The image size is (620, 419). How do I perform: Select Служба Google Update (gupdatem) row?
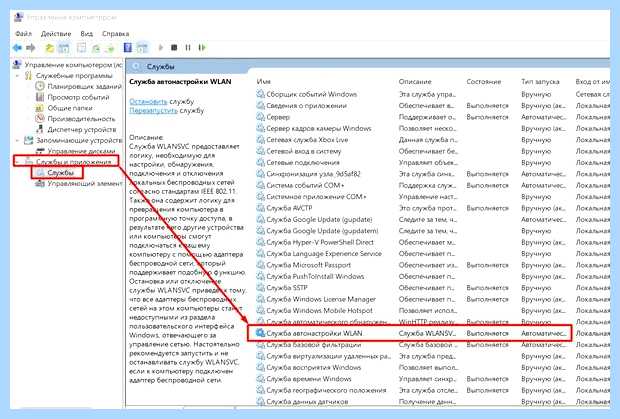coord(322,231)
